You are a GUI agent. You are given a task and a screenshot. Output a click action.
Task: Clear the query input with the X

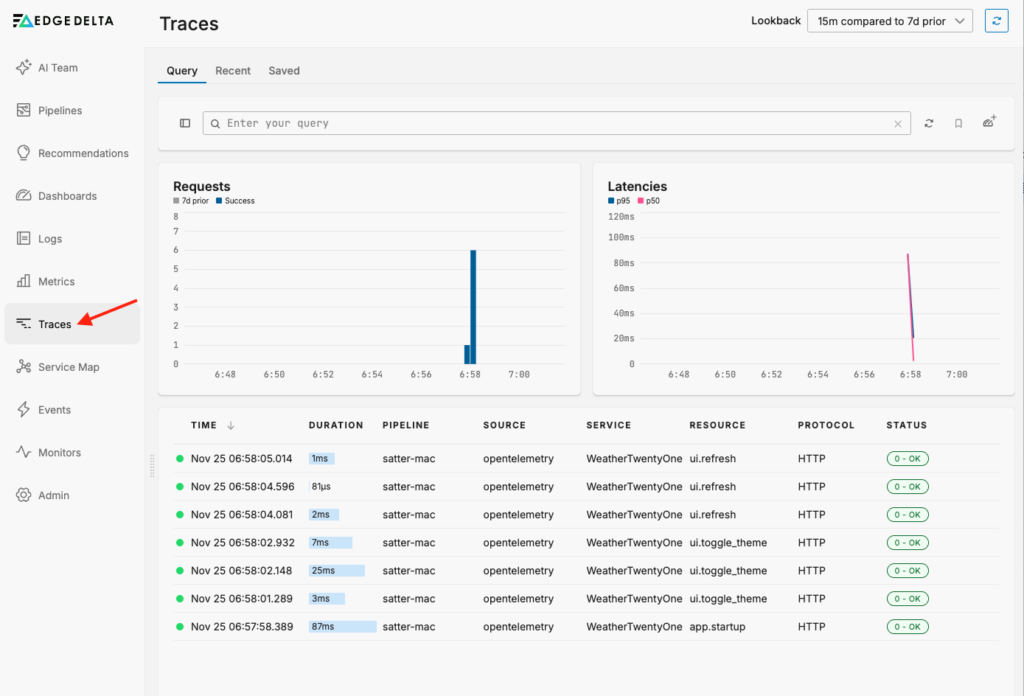(x=897, y=124)
